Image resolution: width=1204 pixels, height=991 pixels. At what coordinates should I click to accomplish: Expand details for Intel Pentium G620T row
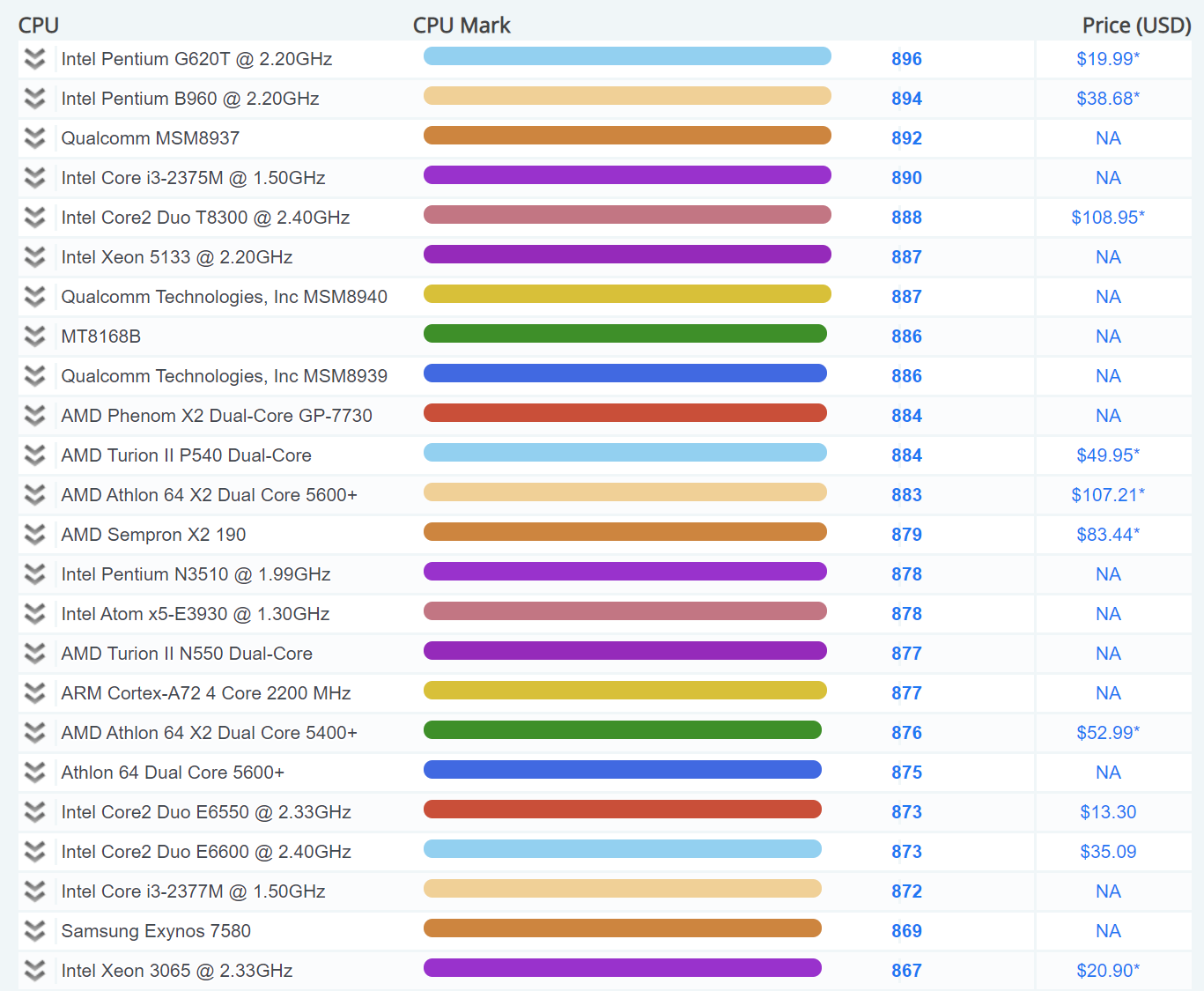point(34,59)
